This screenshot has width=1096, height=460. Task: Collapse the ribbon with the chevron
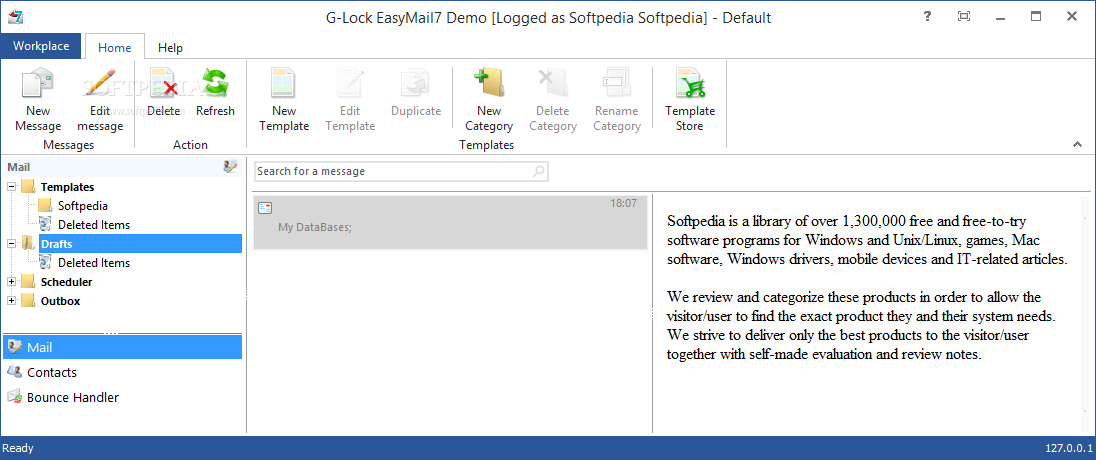tap(1078, 145)
